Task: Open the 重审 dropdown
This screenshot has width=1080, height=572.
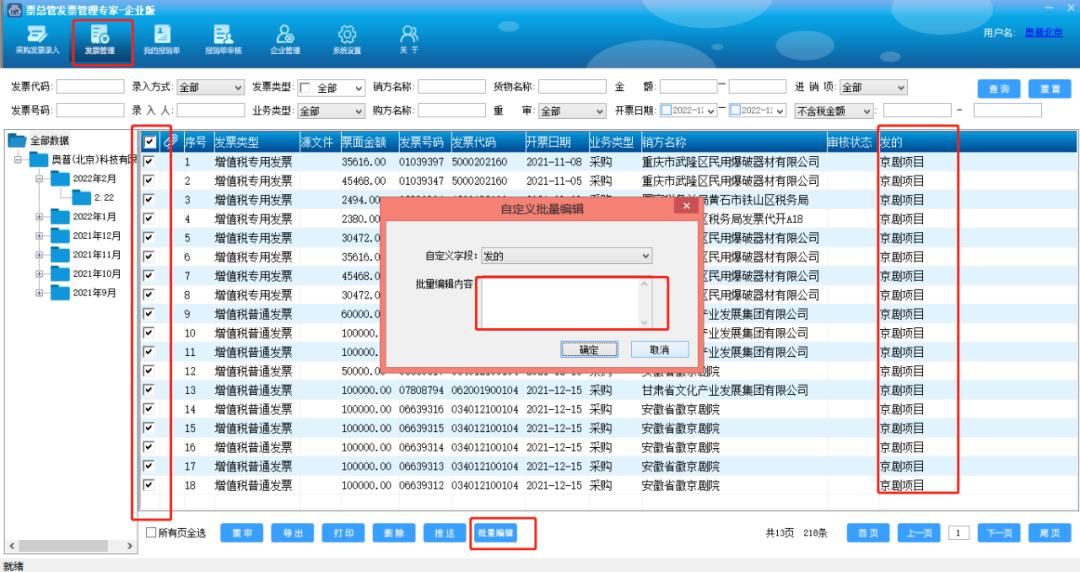Action: [600, 111]
